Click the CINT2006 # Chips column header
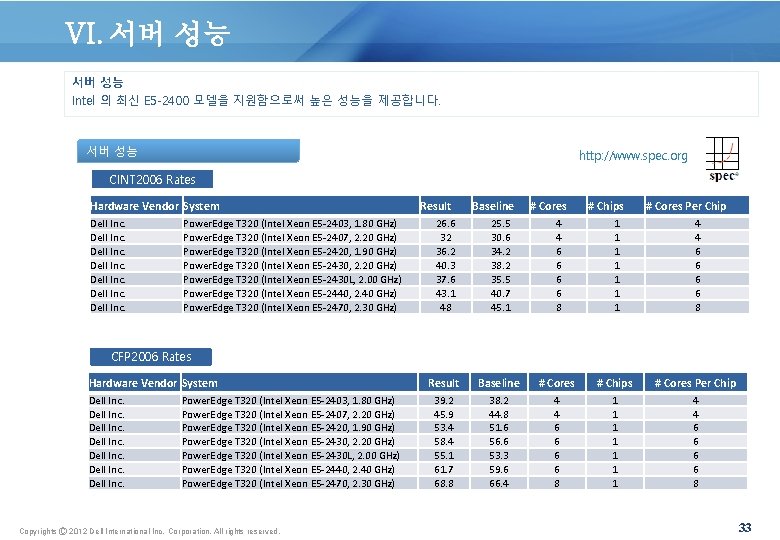This screenshot has width=780, height=540. (x=615, y=206)
